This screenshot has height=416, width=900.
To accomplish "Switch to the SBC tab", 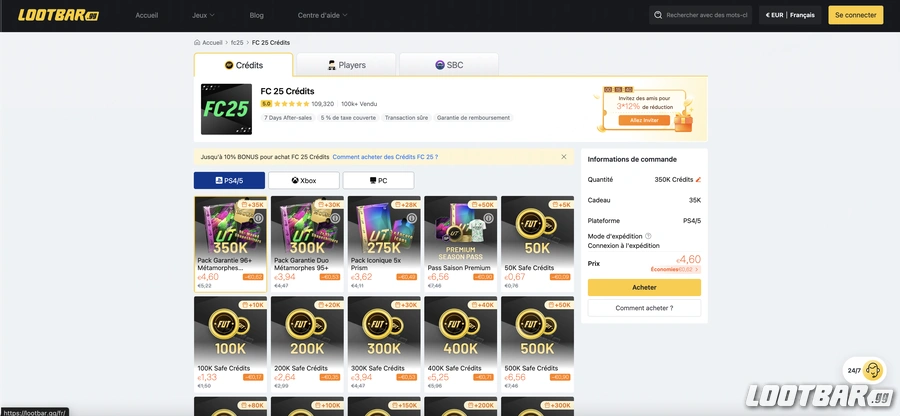I will 449,65.
